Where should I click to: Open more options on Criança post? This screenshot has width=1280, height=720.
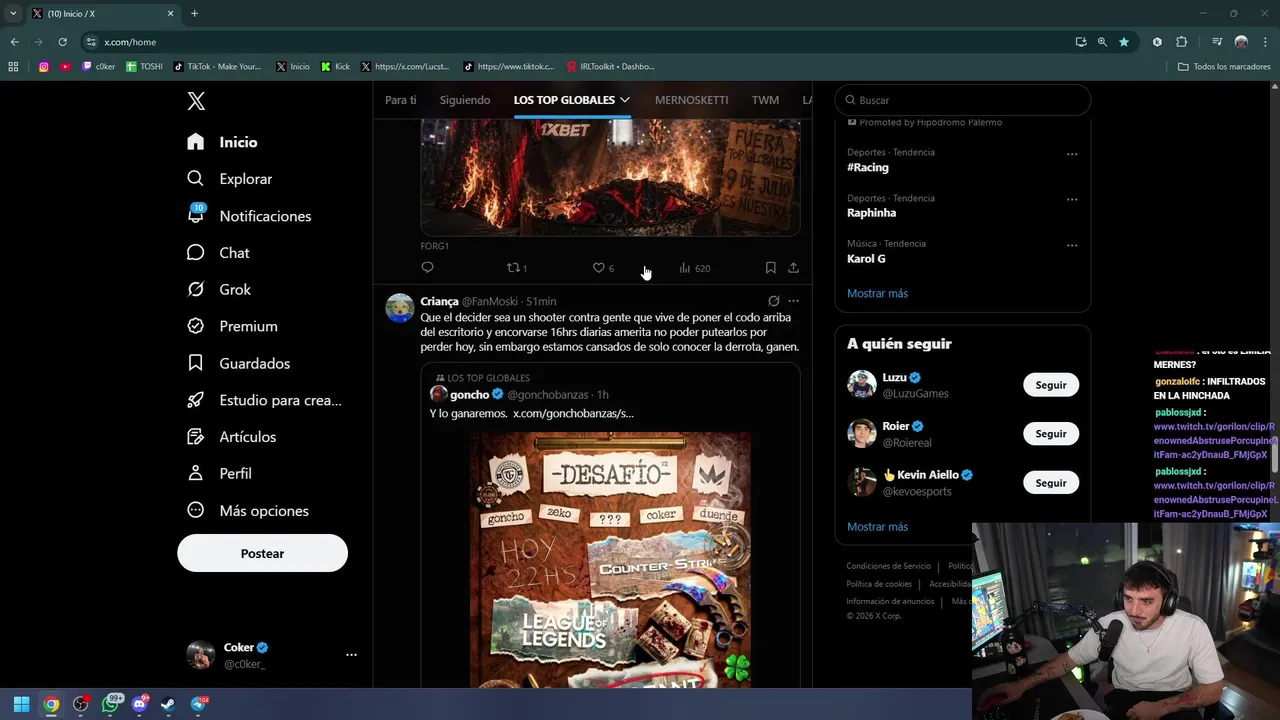coord(793,301)
